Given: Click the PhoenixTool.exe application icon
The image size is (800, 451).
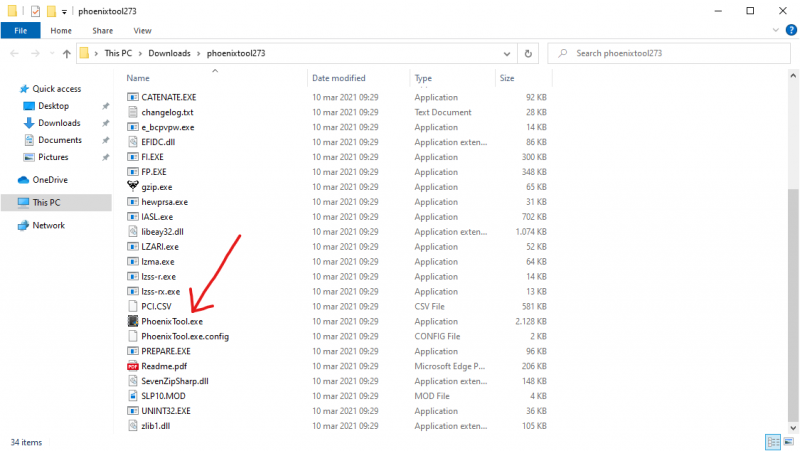Looking at the screenshot, I should (x=133, y=321).
